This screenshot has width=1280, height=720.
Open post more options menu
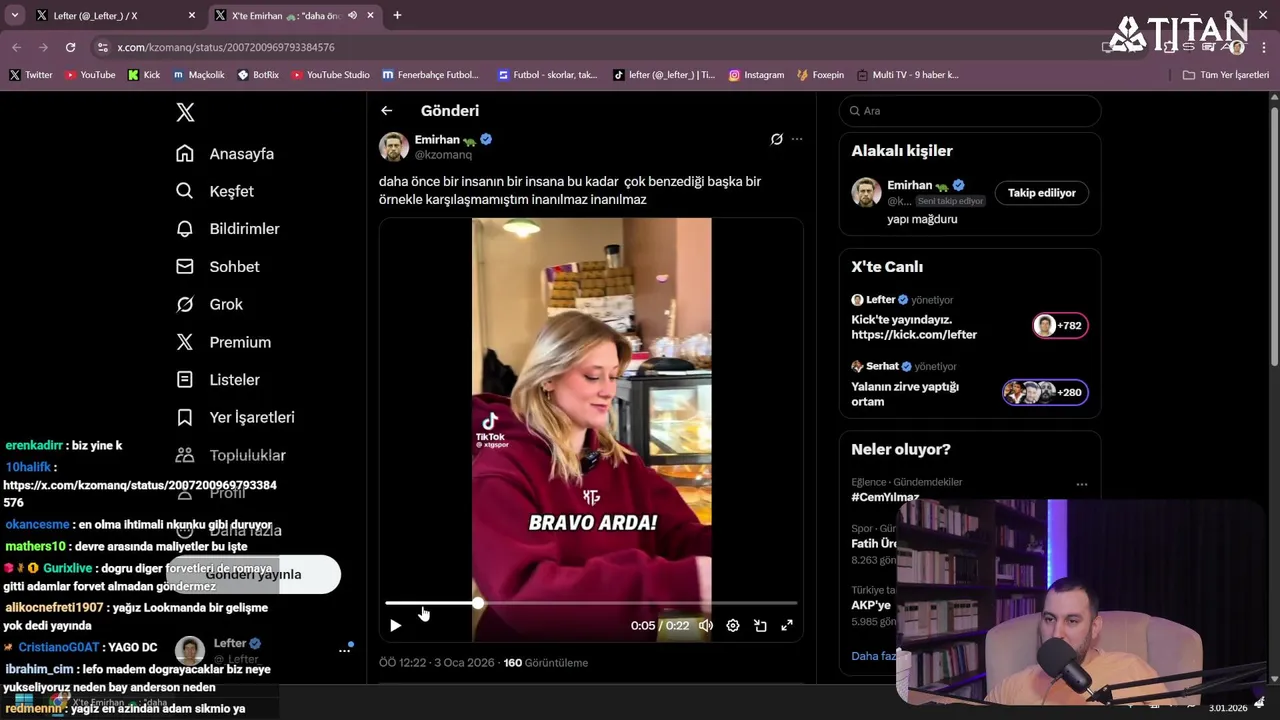point(797,139)
